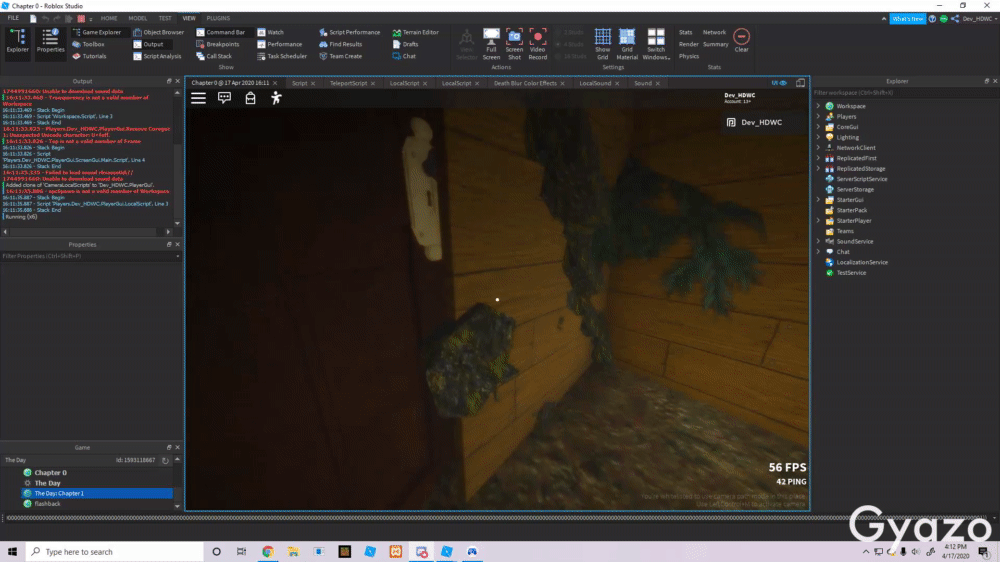
Task: Toggle Show Grid
Action: 603,44
